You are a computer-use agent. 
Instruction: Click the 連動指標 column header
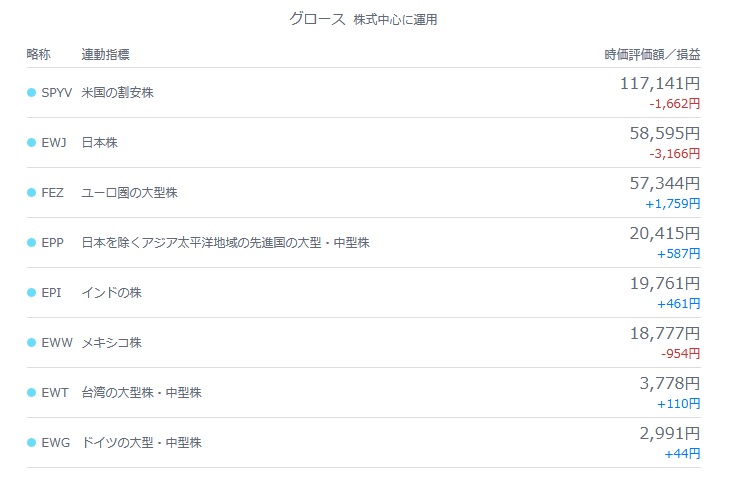(x=106, y=55)
